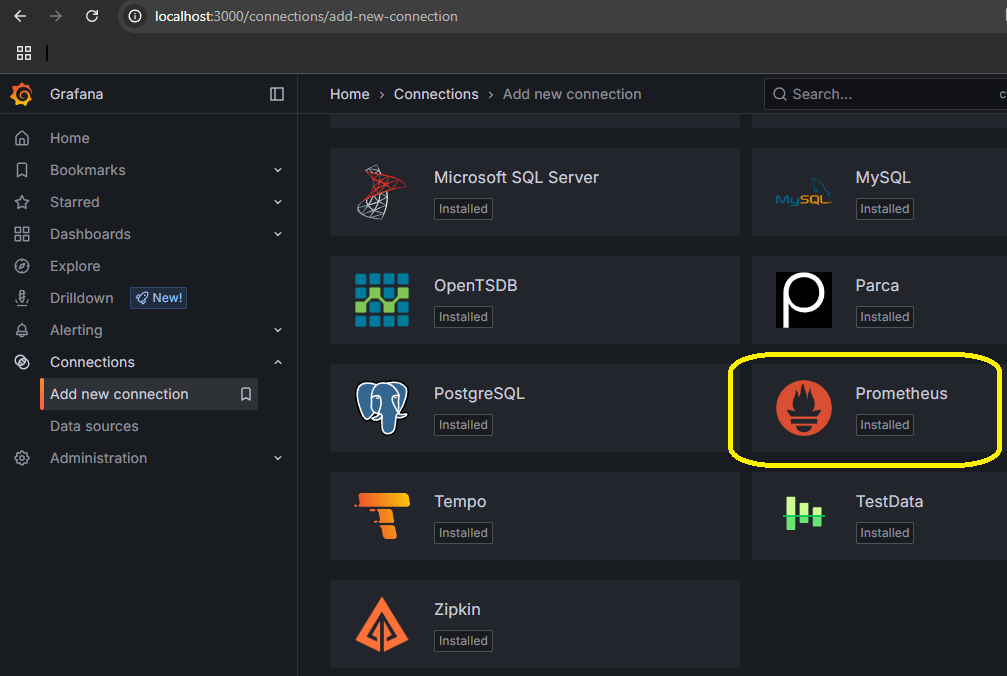The image size is (1007, 676).
Task: Open Data sources in the sidebar
Action: (94, 426)
